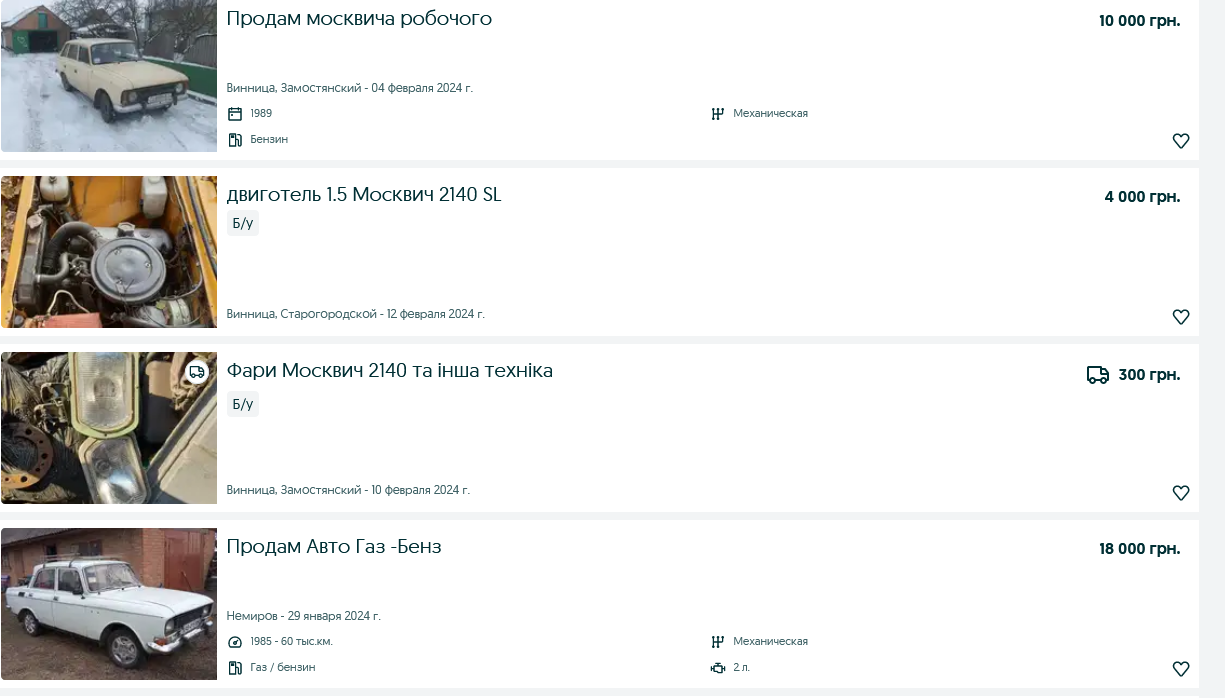Click the delivery truck icon beside 300 грн.
The image size is (1225, 698).
click(1097, 375)
